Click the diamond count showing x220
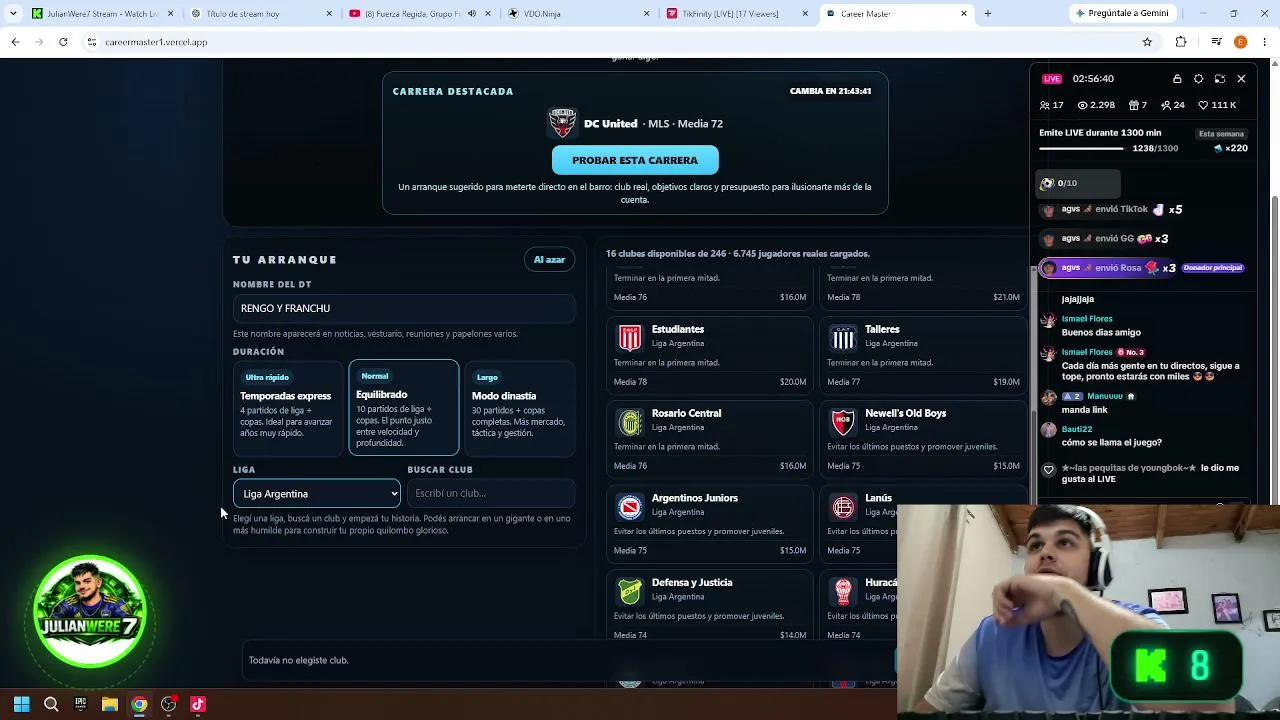 [x=1231, y=148]
